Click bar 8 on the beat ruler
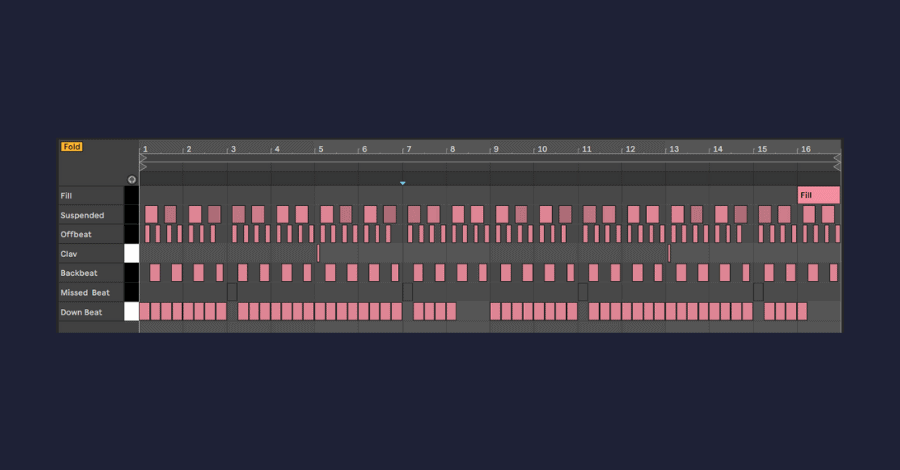Screen dimensions: 900x470 452,149
